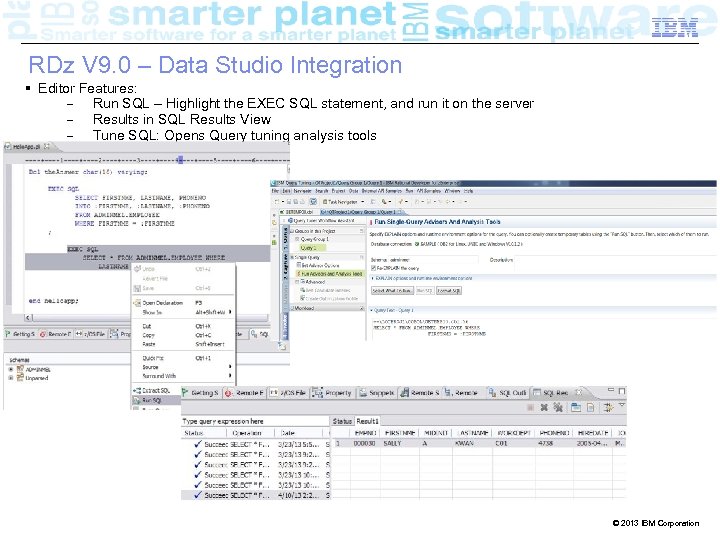The image size is (720, 540).
Task: Click the SALLY cell in results
Action: tap(400, 444)
